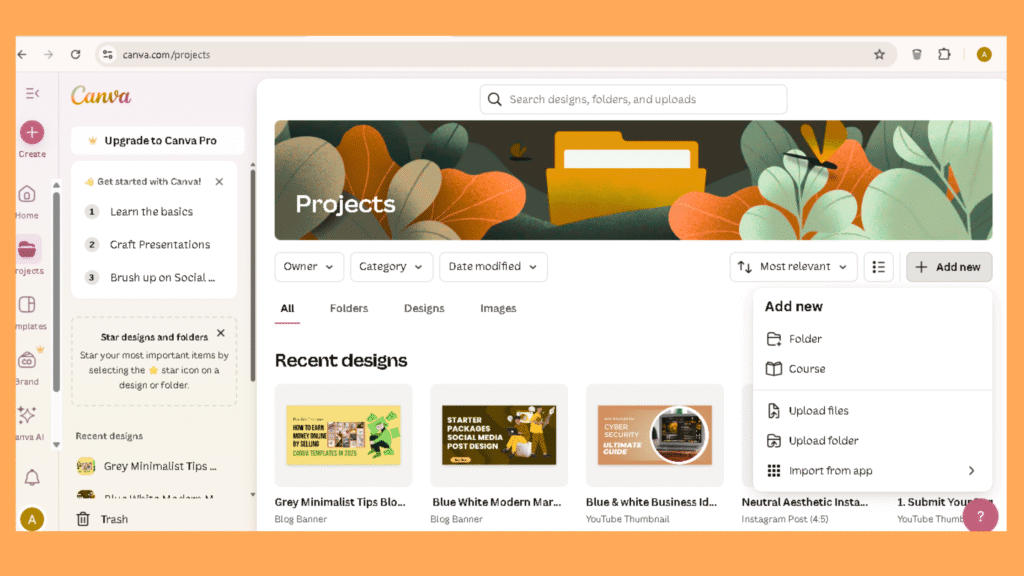Click the sidebar panel vertical scrollbar
This screenshot has height=576, width=1024.
pos(253,274)
